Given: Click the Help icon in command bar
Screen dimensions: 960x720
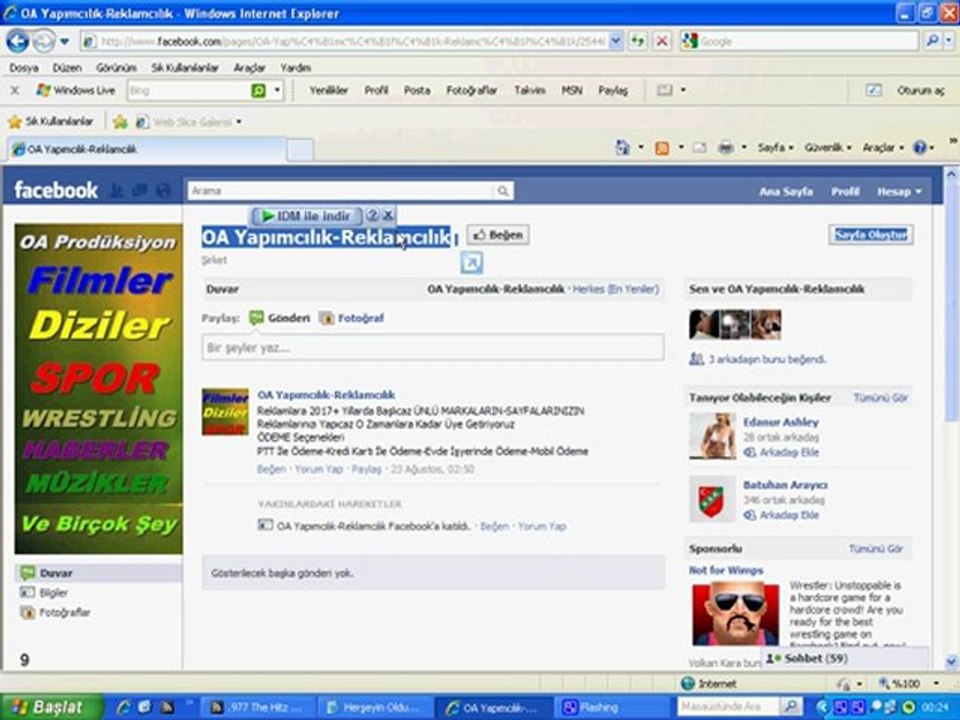Looking at the screenshot, I should 920,148.
